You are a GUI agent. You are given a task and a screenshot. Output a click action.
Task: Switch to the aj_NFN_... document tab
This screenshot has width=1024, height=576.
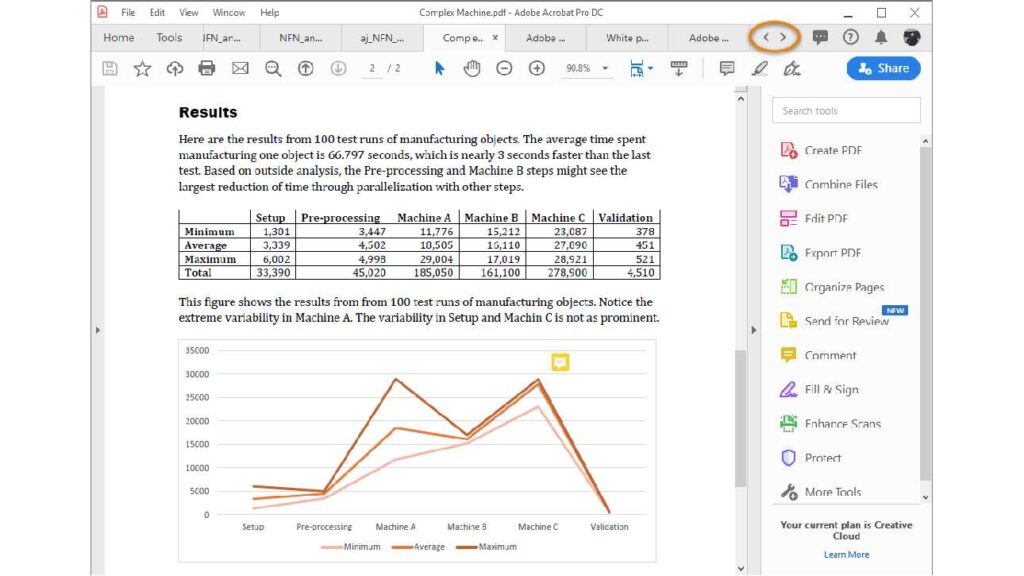(x=382, y=38)
